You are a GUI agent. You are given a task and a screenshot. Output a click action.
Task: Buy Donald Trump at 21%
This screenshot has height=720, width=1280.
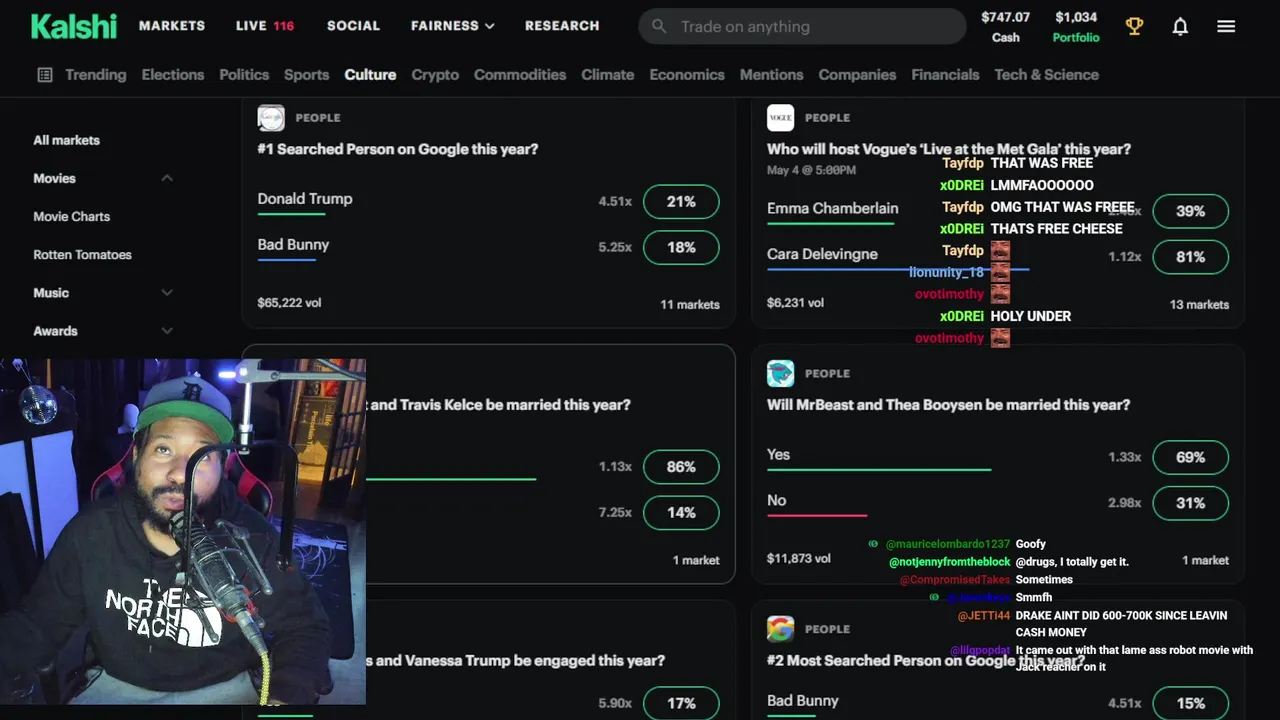681,201
